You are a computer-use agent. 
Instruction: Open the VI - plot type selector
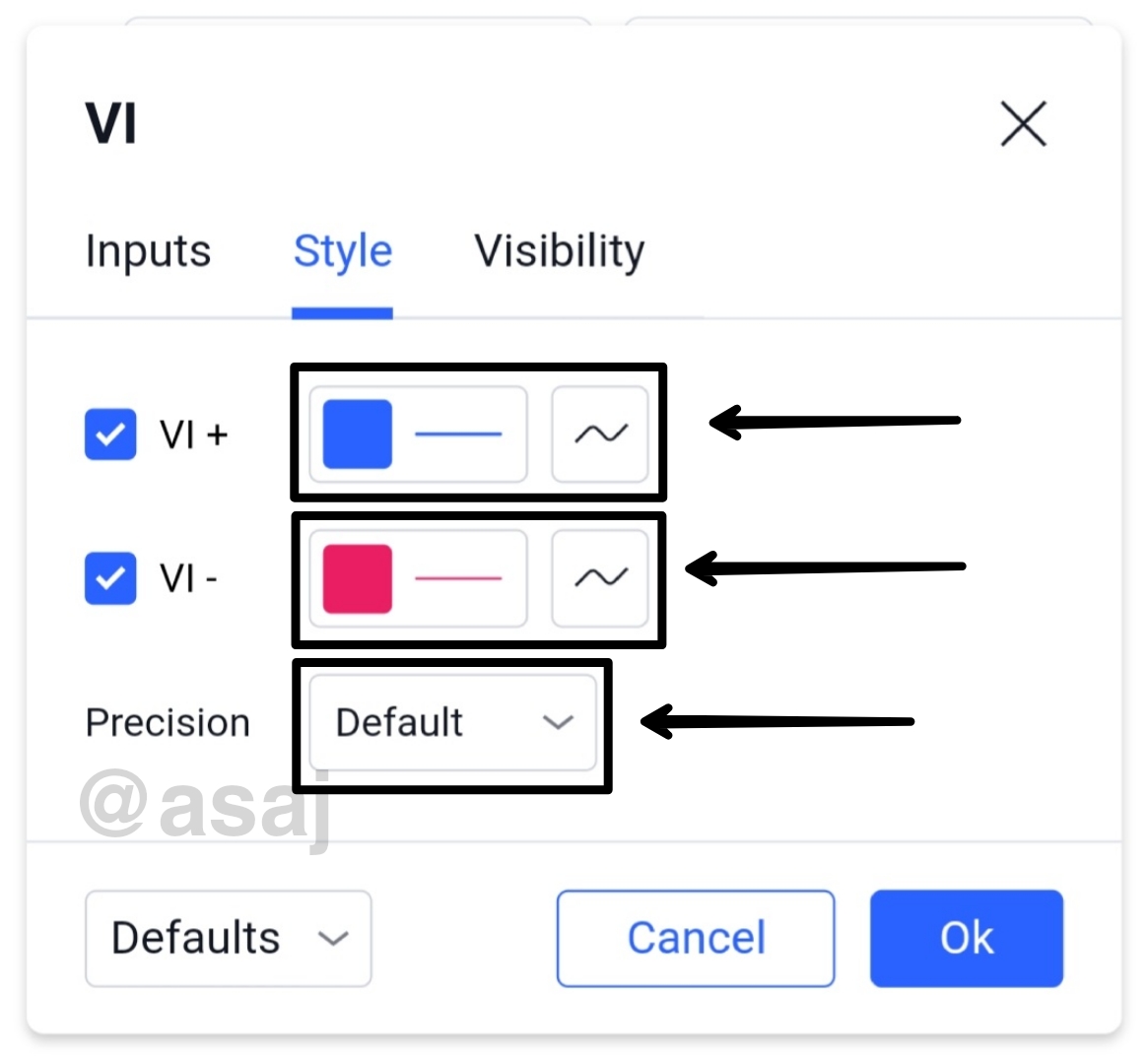coord(600,577)
